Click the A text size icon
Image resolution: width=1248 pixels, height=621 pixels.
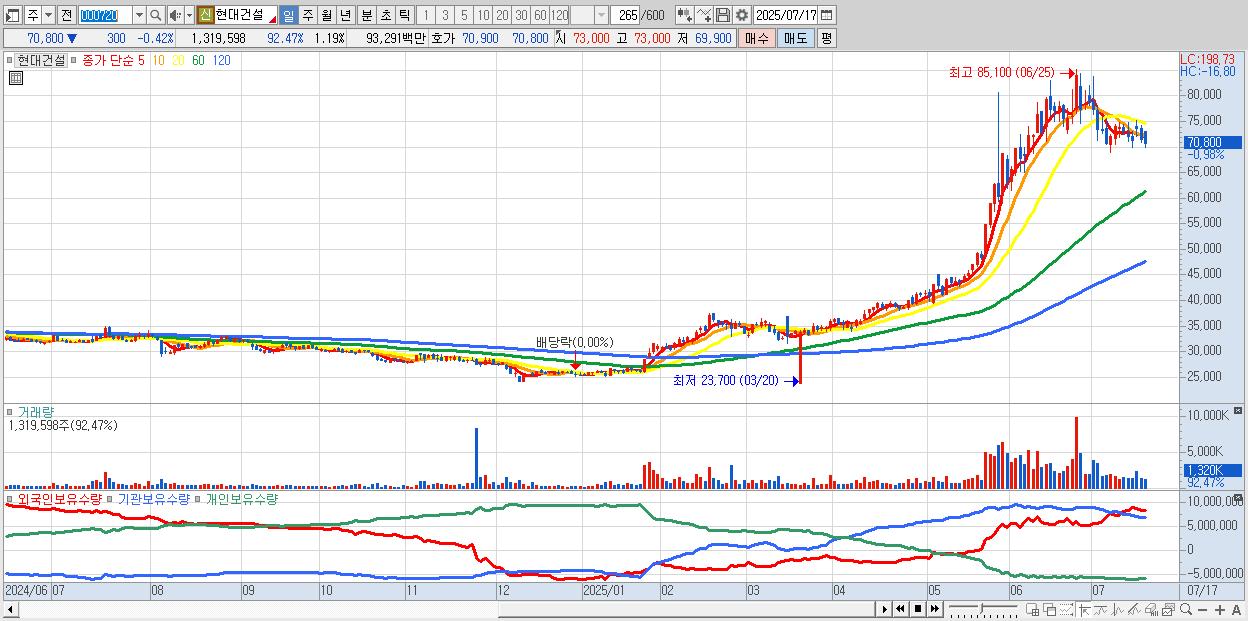tap(1236, 609)
